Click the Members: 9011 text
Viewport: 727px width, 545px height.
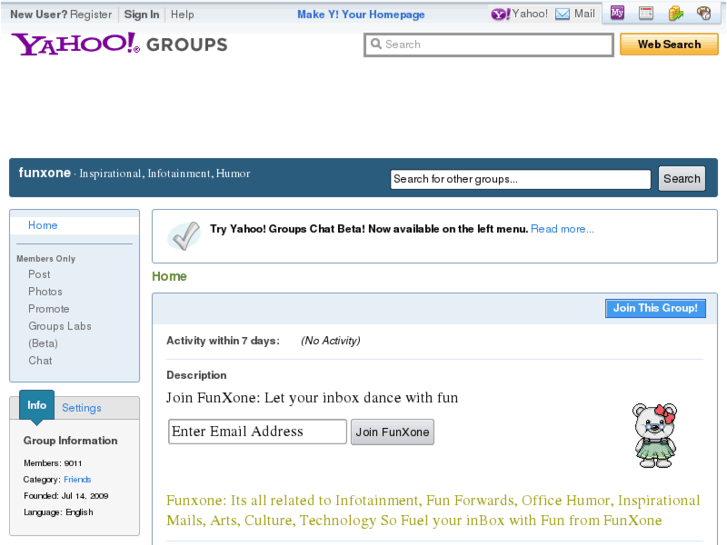click(53, 463)
